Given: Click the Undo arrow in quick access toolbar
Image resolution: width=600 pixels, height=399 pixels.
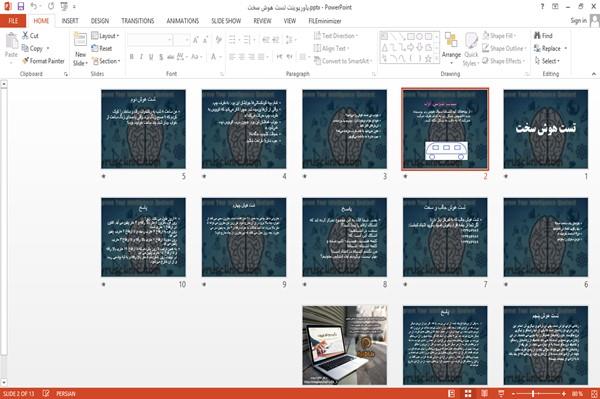Looking at the screenshot, I should pos(33,6).
